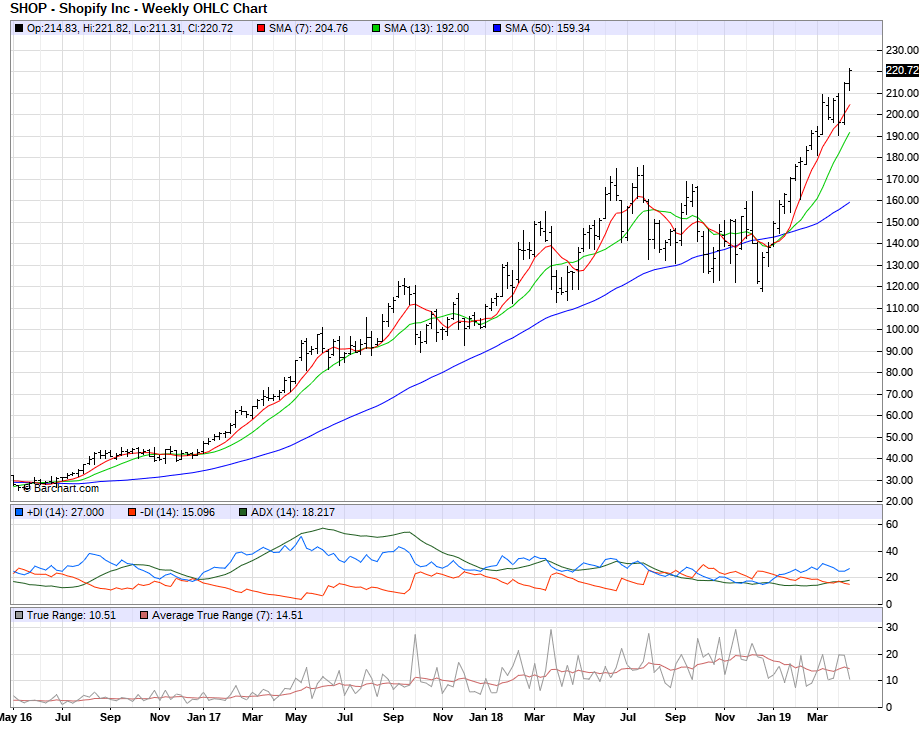Click the 'ADX (14): 18.217' label
The width and height of the screenshot is (924, 748).
293,513
